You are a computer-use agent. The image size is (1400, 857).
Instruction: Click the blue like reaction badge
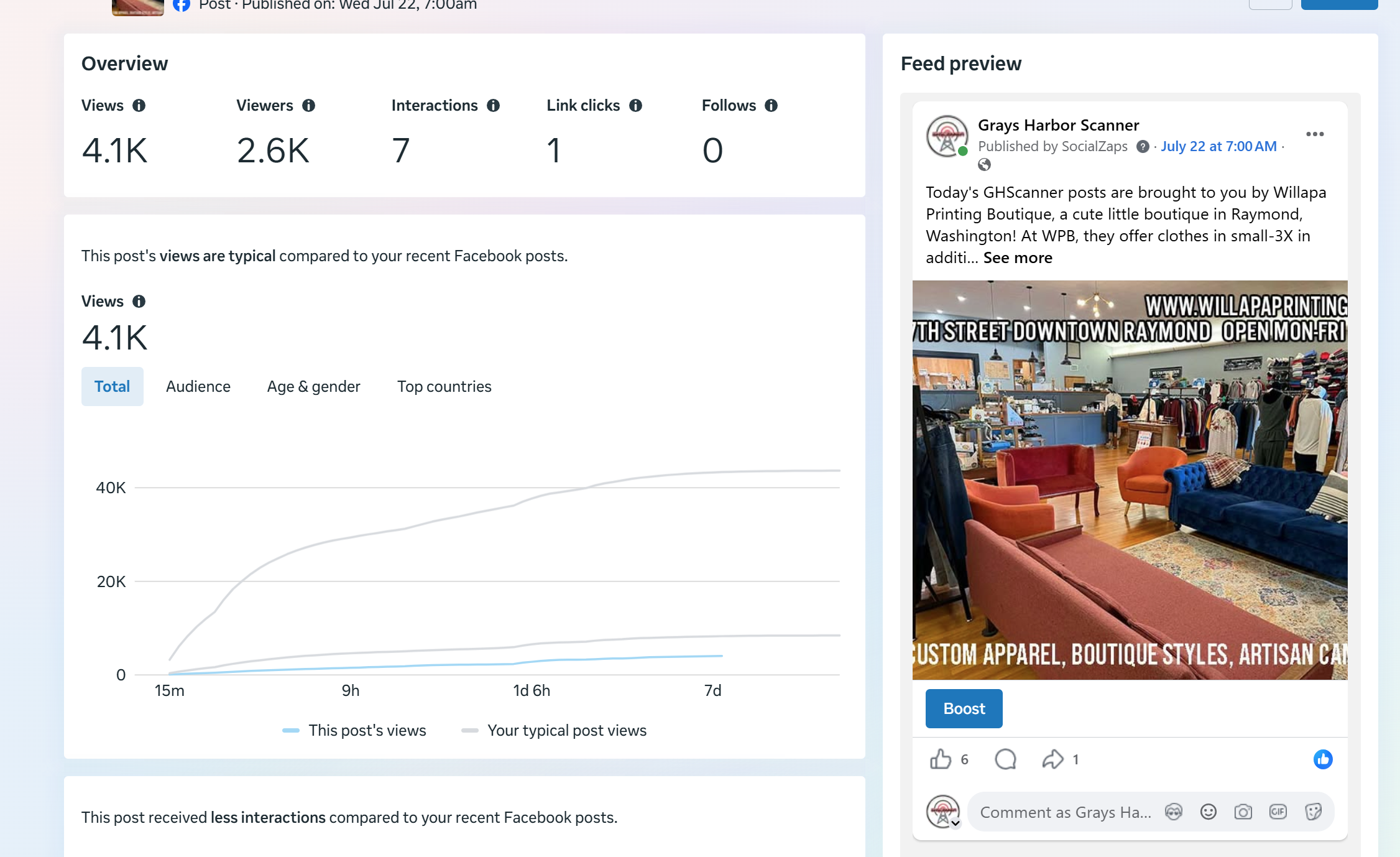click(x=1323, y=759)
